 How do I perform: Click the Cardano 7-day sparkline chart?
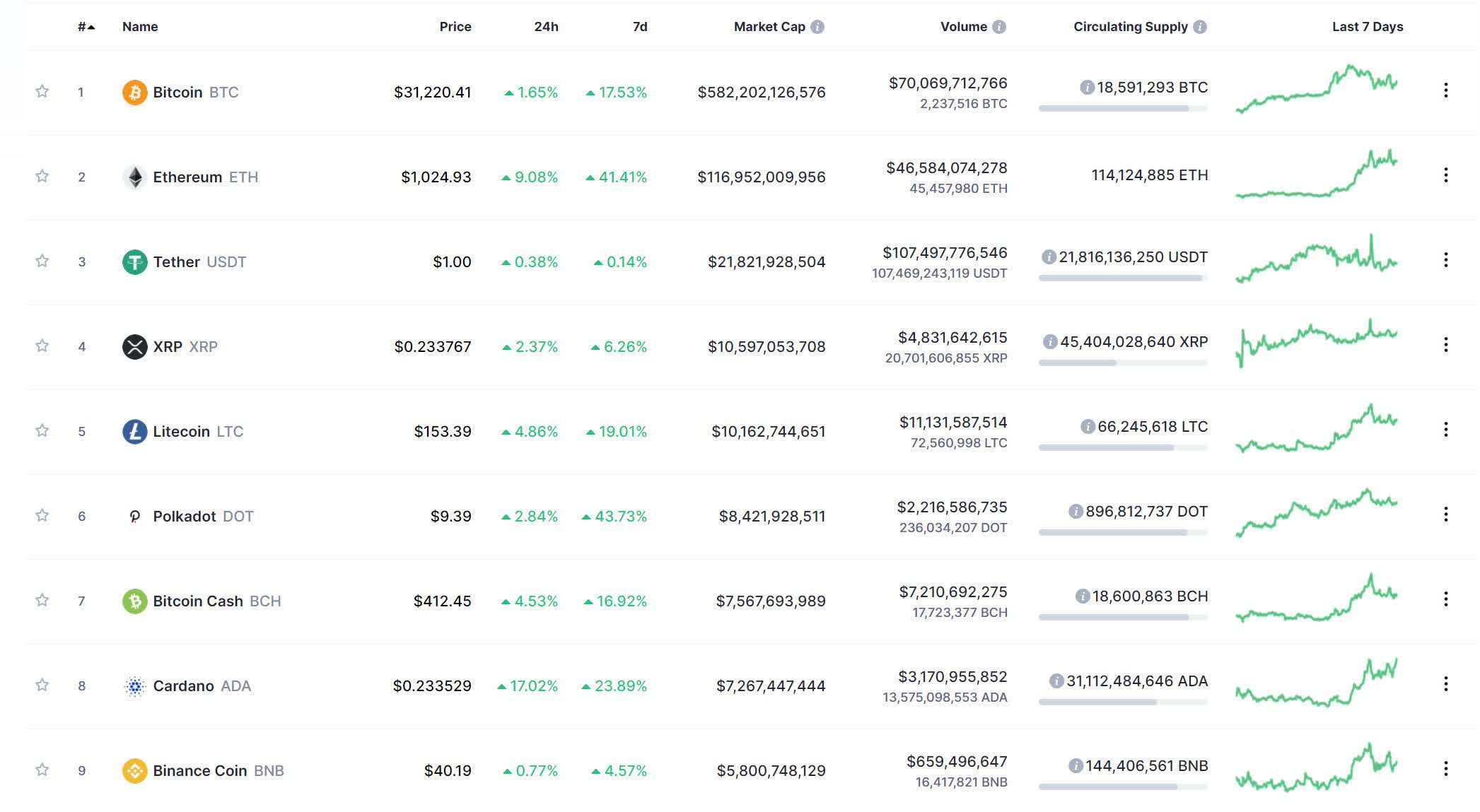point(1317,683)
